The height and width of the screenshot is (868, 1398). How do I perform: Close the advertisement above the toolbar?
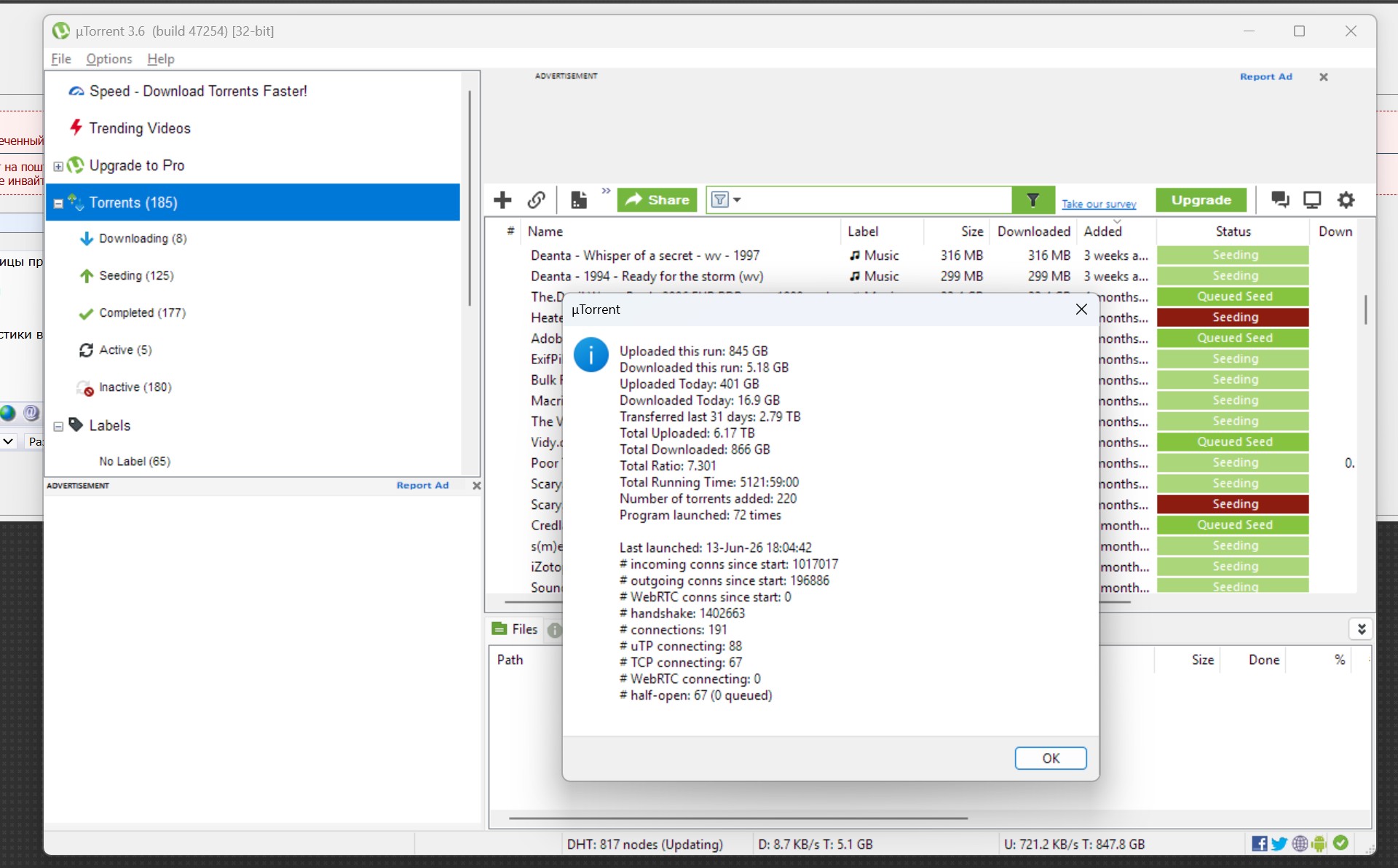[1324, 76]
